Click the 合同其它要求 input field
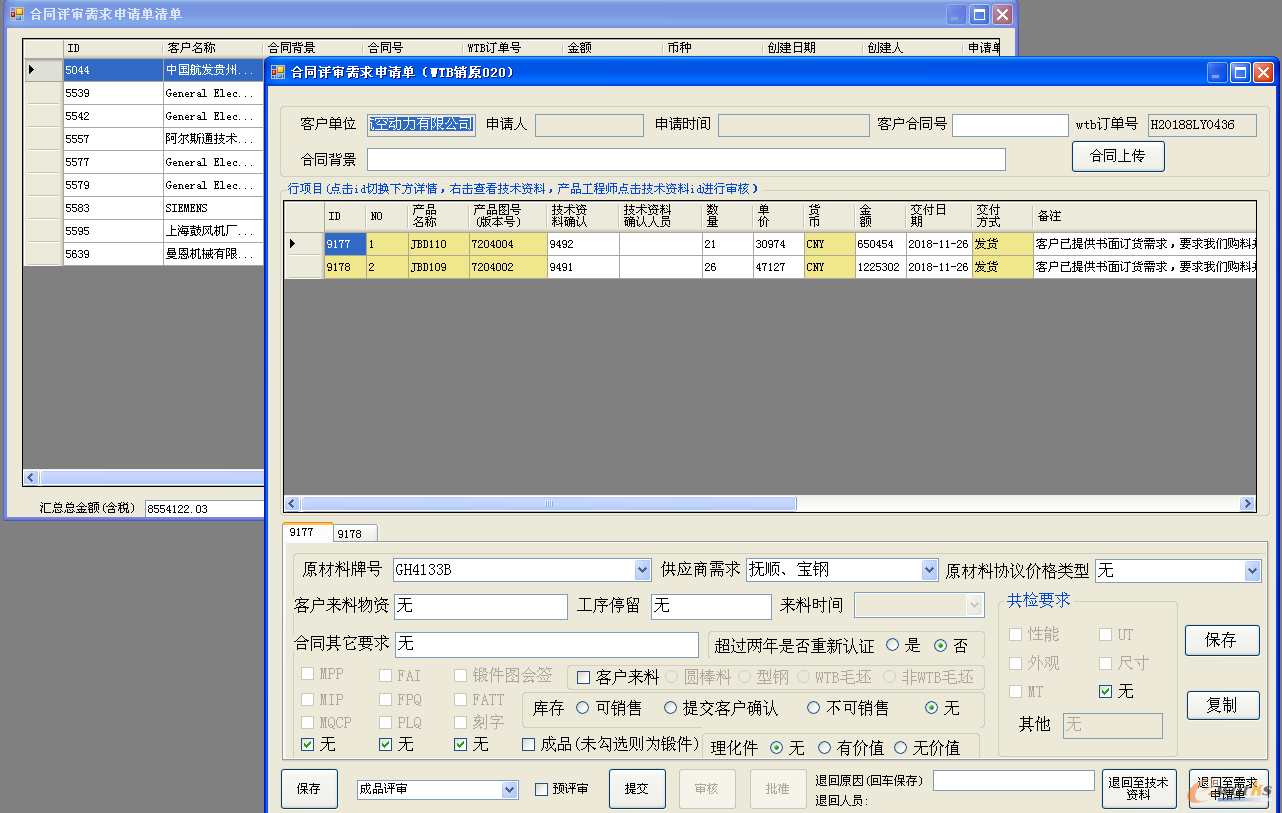Viewport: 1282px width, 813px height. pos(547,644)
